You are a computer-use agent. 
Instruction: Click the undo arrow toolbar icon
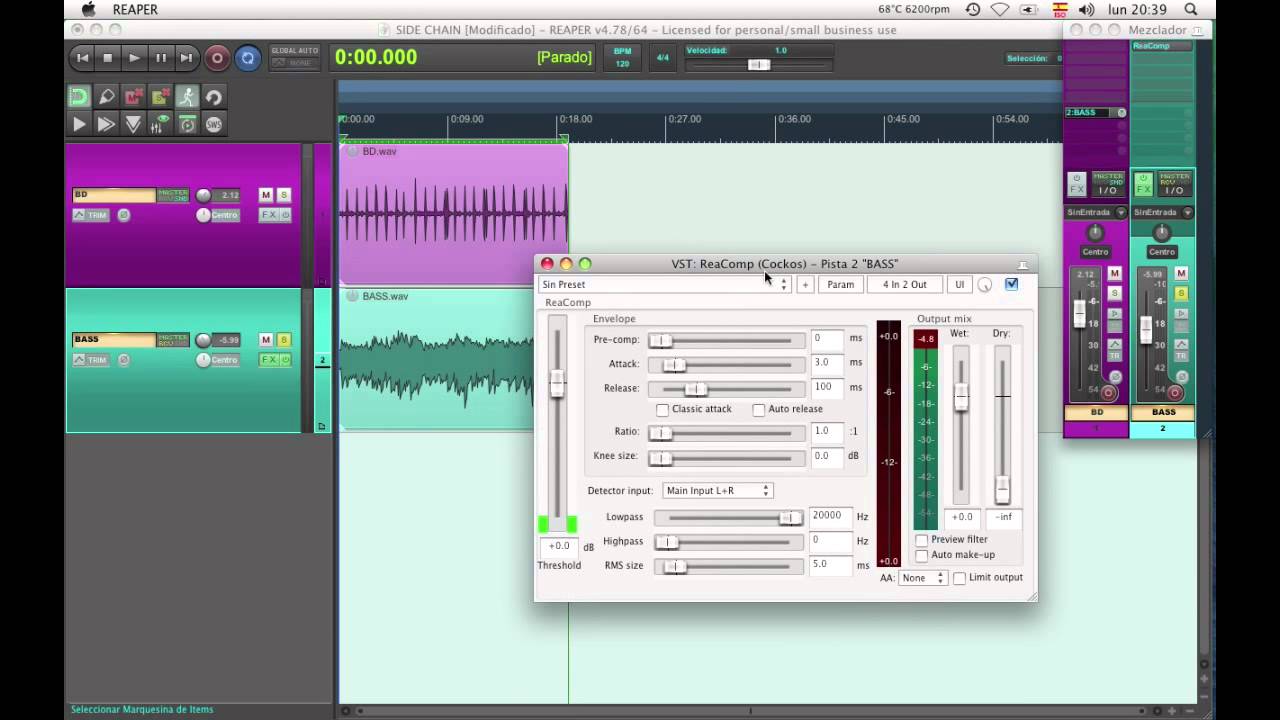pyautogui.click(x=213, y=97)
